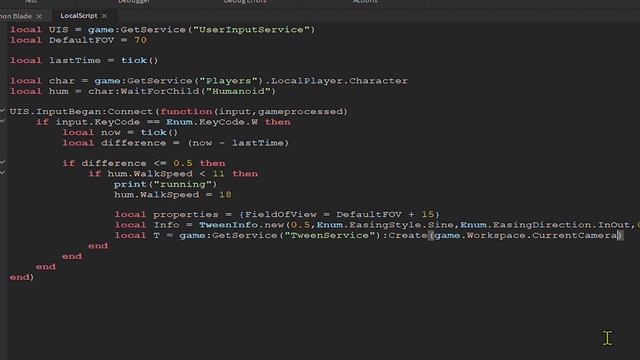
Task: Collapse the 'if hum.WalkSpeed < 11' block
Action: [x=2, y=173]
